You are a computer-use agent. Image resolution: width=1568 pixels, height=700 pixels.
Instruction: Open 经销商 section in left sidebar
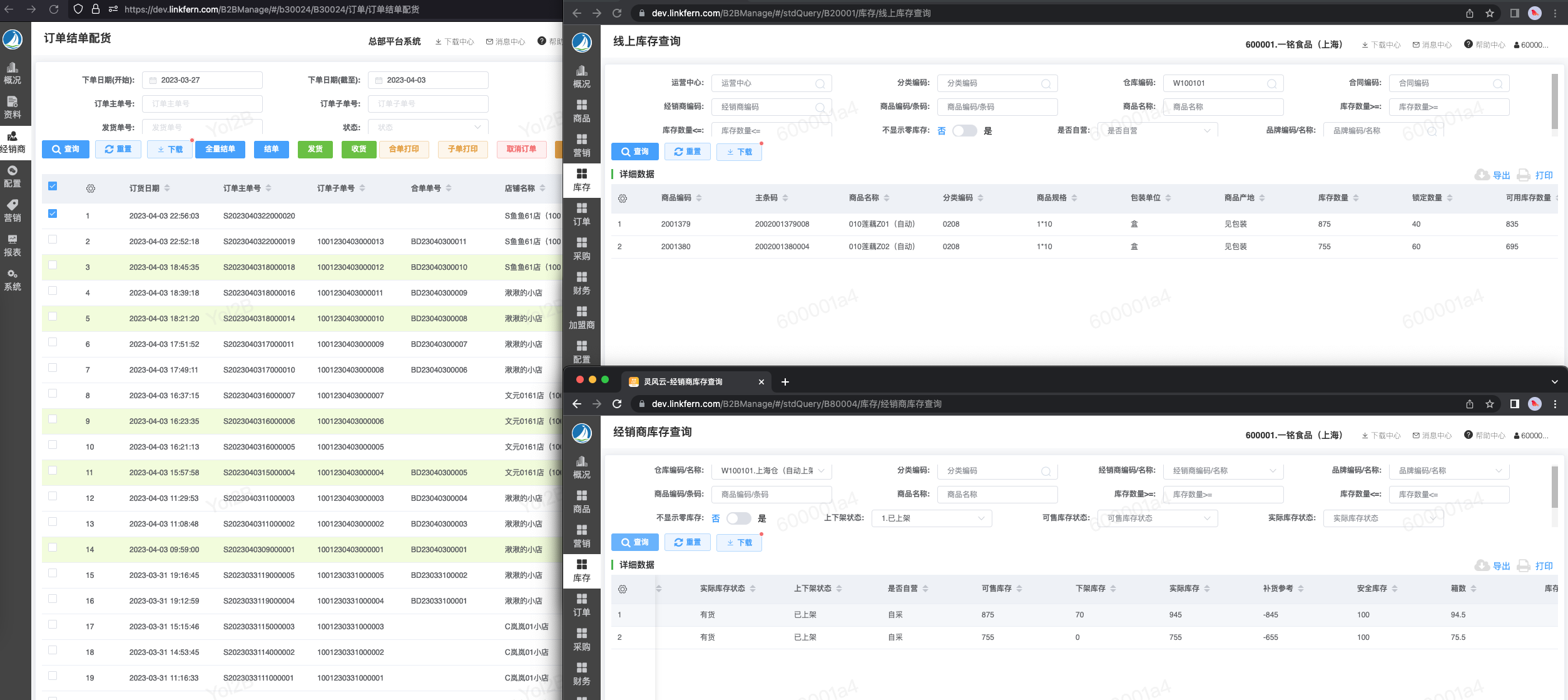pyautogui.click(x=13, y=142)
